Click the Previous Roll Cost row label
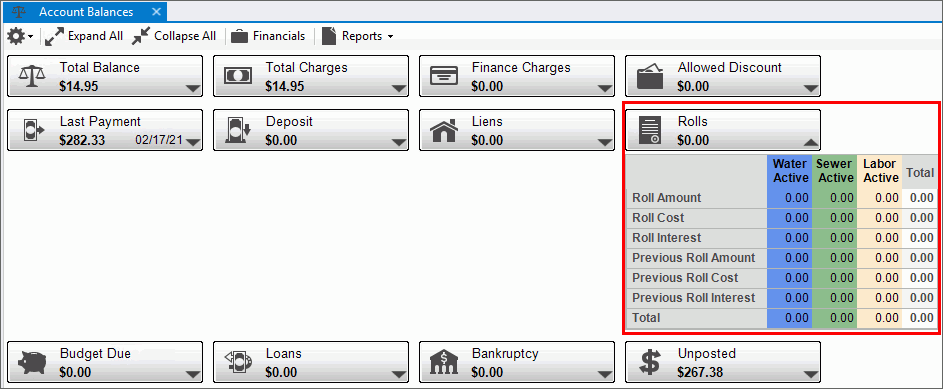This screenshot has height=389, width=943. 685,278
